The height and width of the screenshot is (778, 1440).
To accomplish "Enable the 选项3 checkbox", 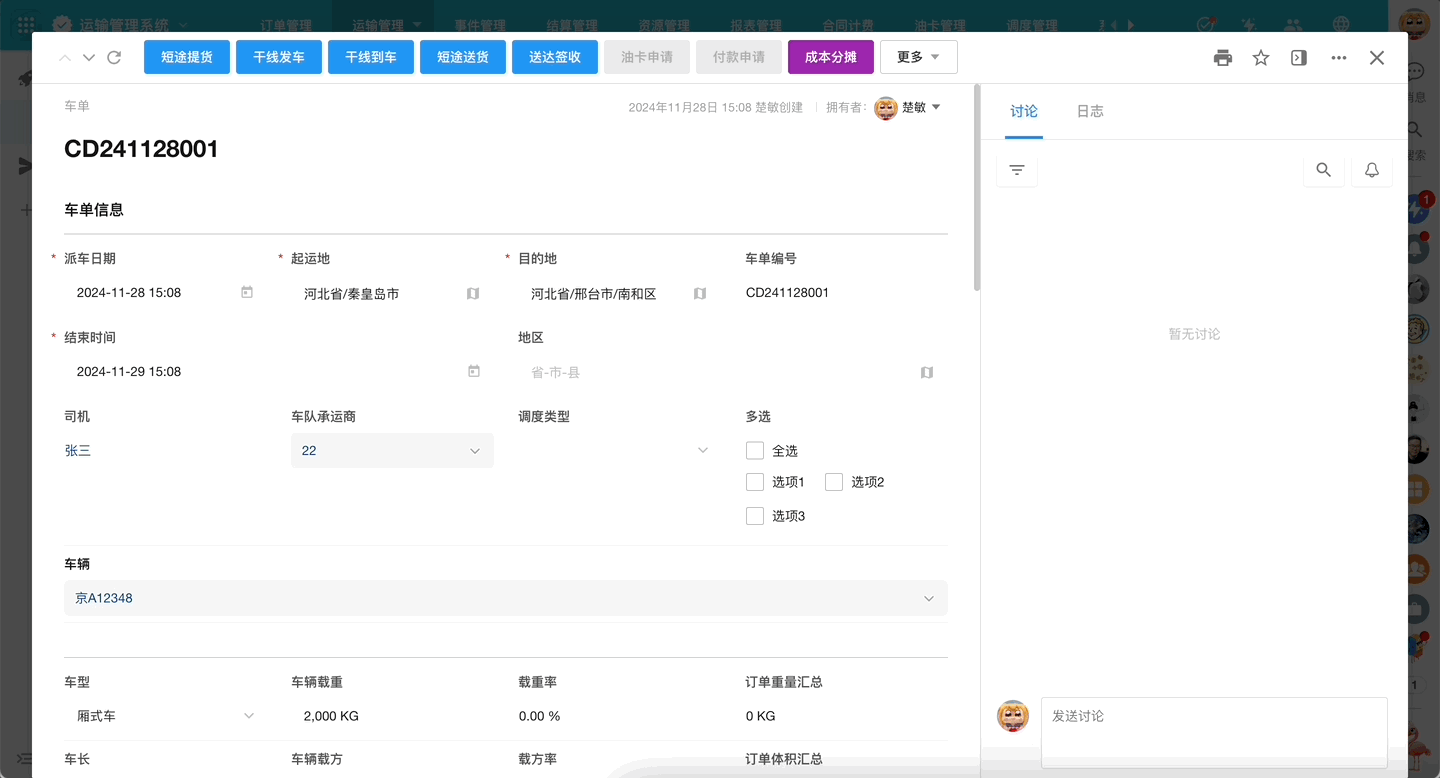I will (755, 516).
